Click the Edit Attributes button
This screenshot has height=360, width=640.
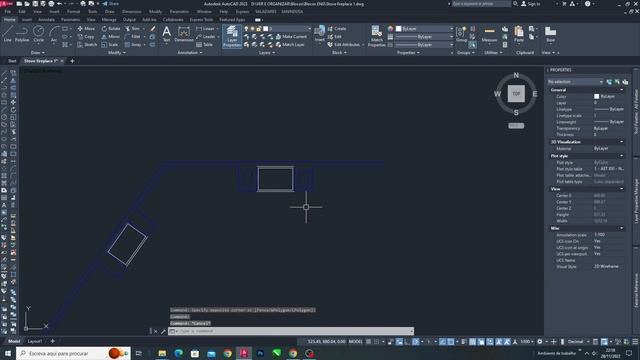coord(344,44)
